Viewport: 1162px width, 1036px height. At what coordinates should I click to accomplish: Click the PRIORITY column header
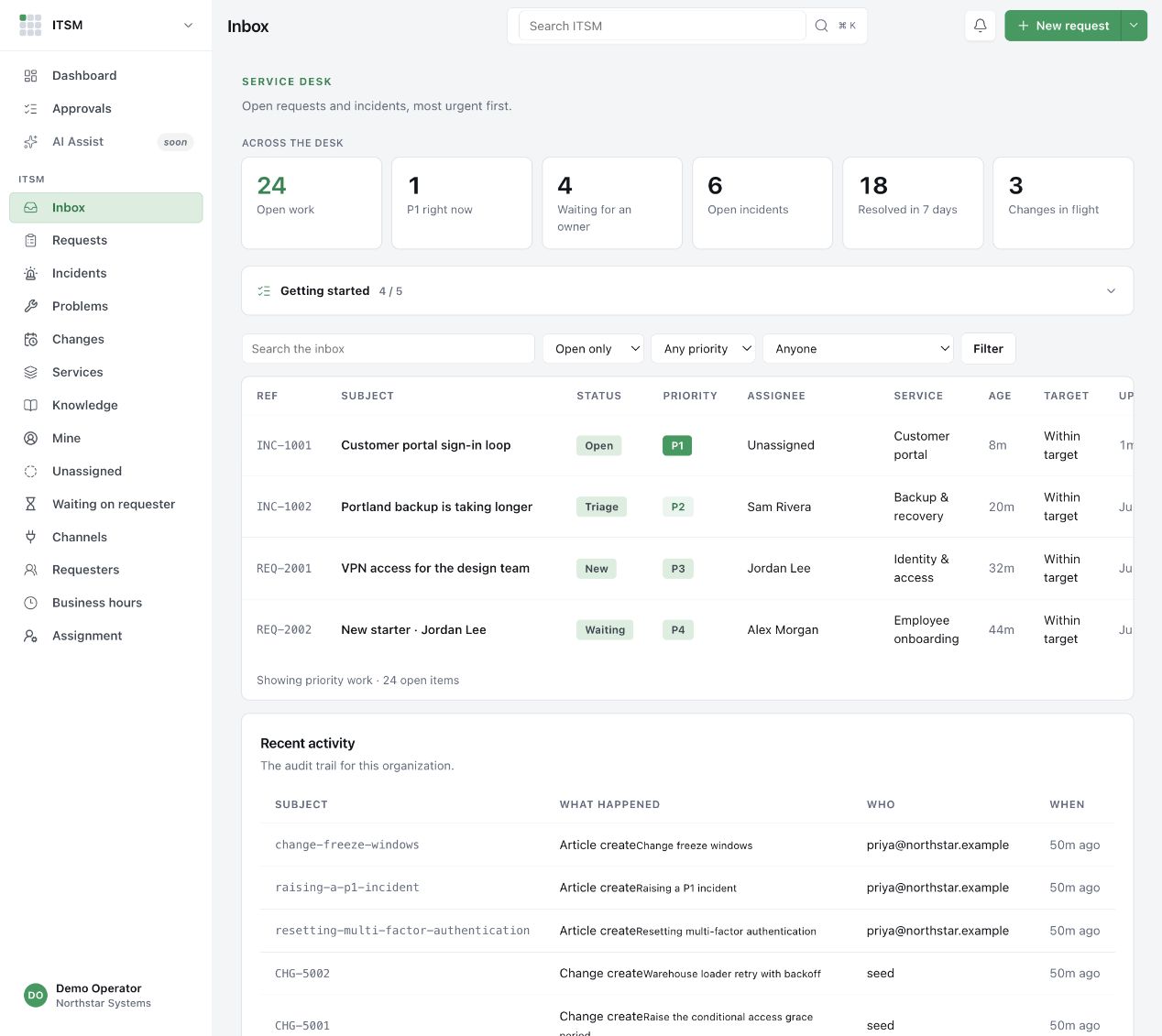[x=690, y=396]
